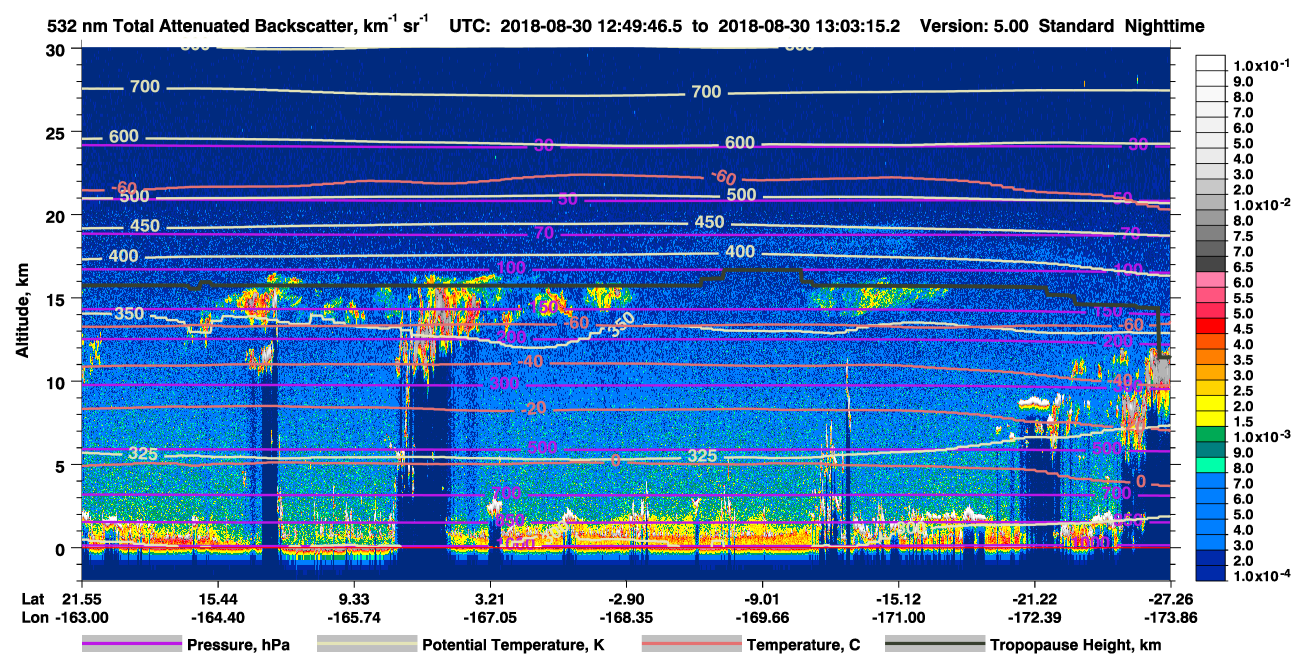Click the 25 altitude axis tick label
The width and height of the screenshot is (1300, 667).
[58, 132]
